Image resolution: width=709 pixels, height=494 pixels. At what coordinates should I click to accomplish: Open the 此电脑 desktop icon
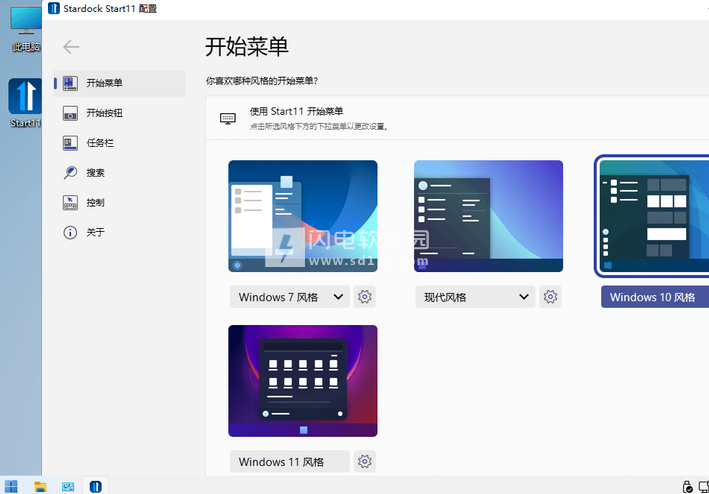26,28
